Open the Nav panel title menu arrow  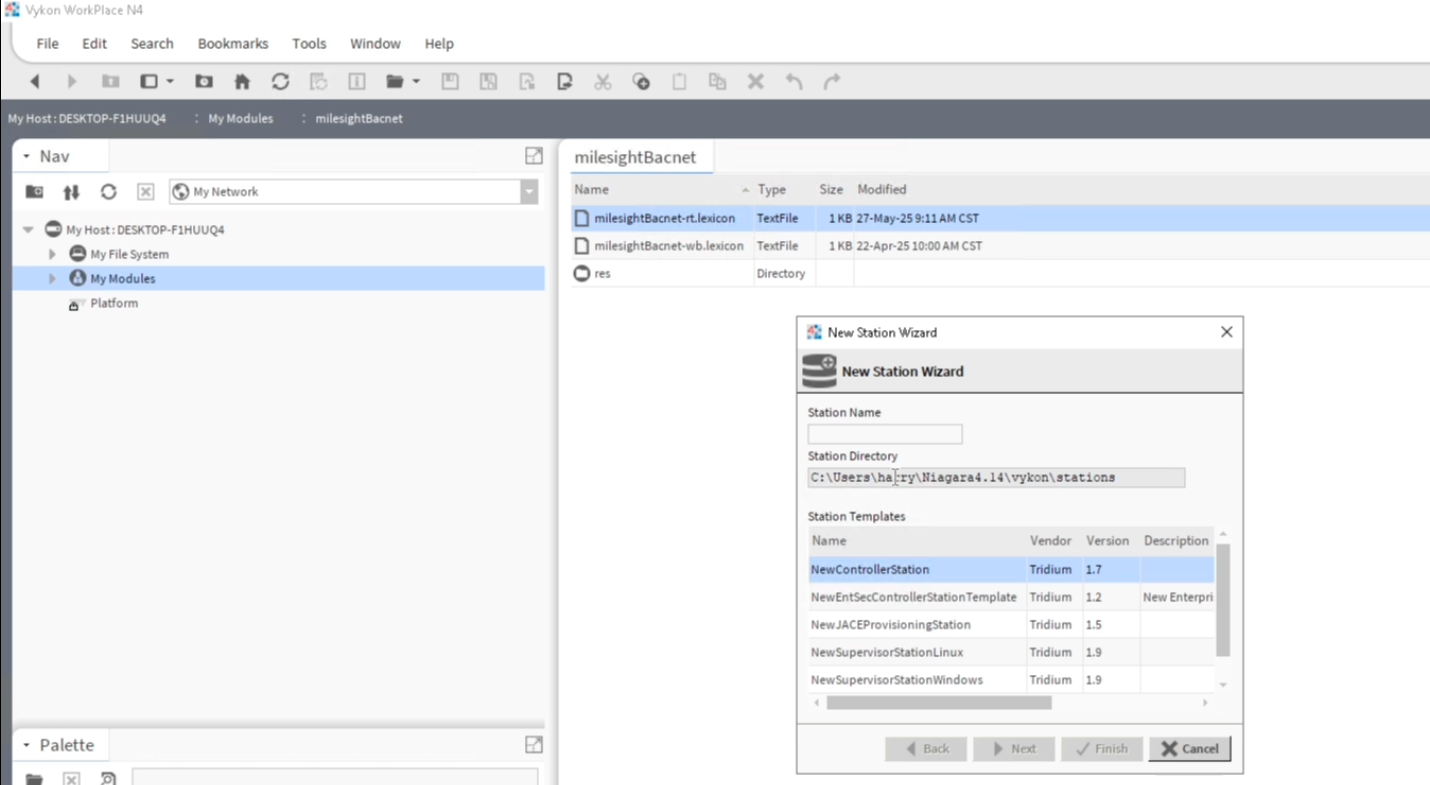point(27,157)
